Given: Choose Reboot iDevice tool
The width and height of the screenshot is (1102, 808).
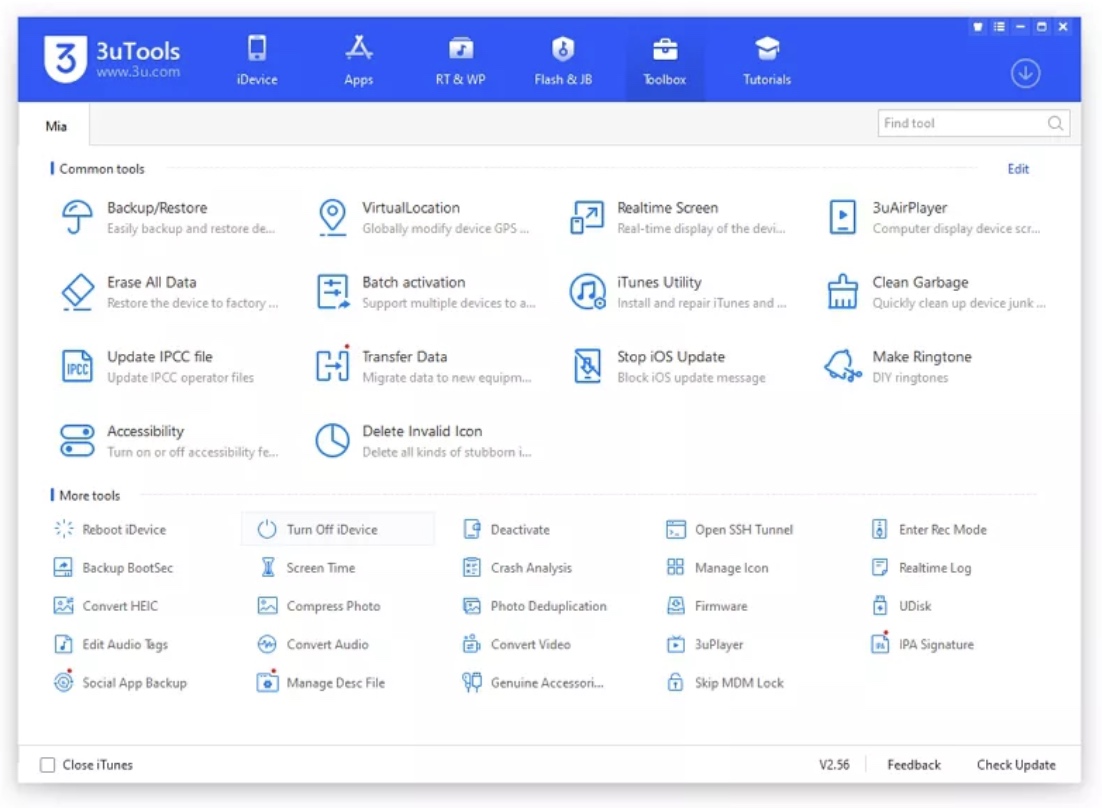Looking at the screenshot, I should pyautogui.click(x=110, y=529).
